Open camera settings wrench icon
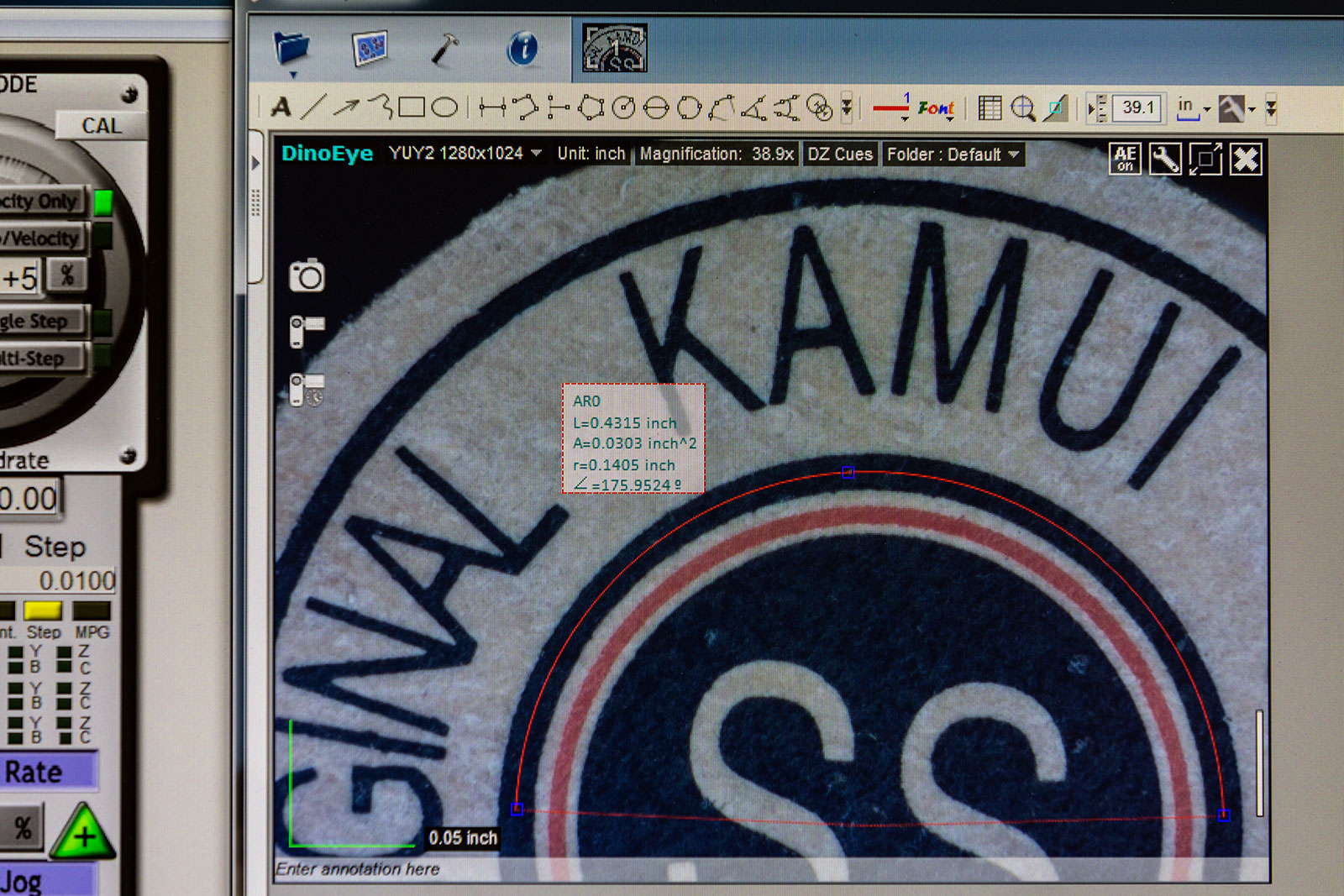Screen dimensions: 1344x896 pyautogui.click(x=1165, y=158)
